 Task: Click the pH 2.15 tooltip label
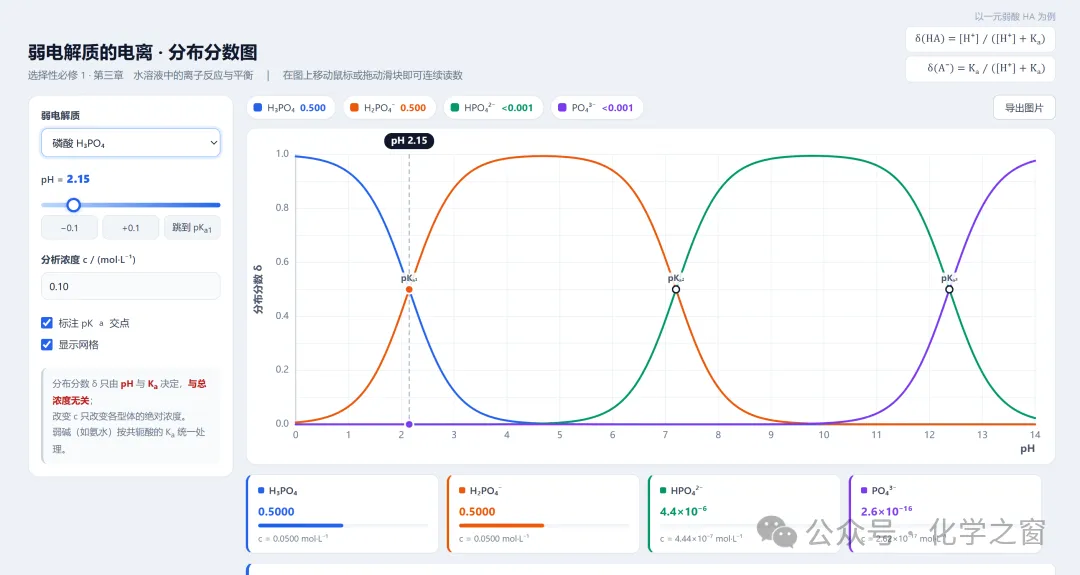(x=409, y=140)
